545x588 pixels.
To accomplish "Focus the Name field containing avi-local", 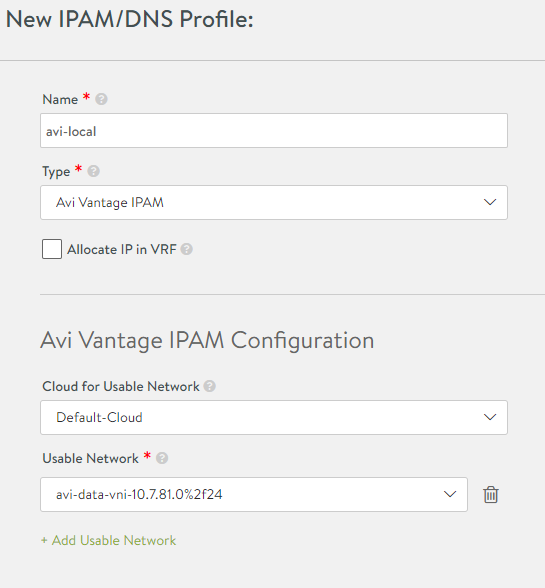I will click(274, 130).
